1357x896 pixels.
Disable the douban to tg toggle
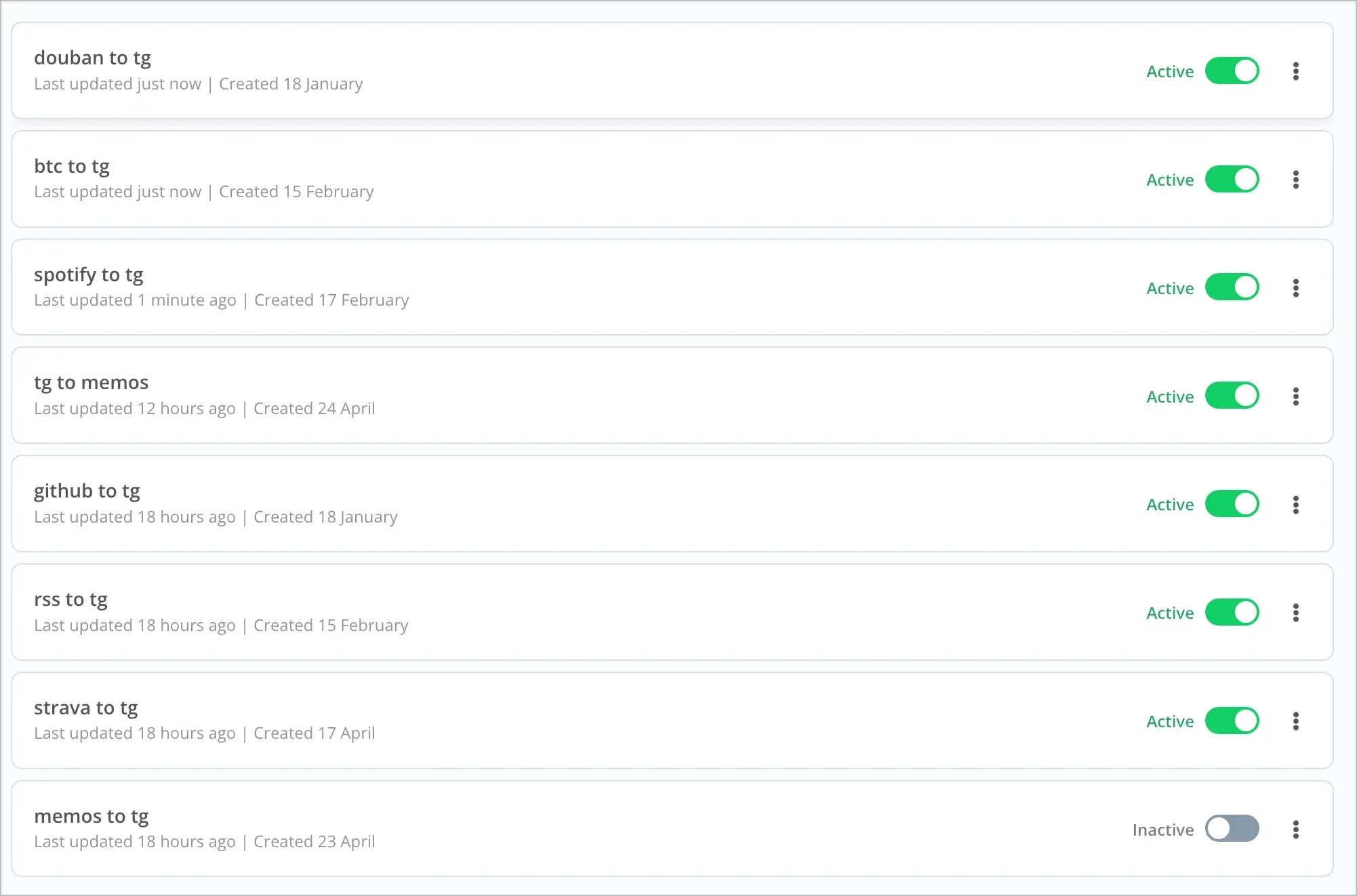pyautogui.click(x=1232, y=71)
